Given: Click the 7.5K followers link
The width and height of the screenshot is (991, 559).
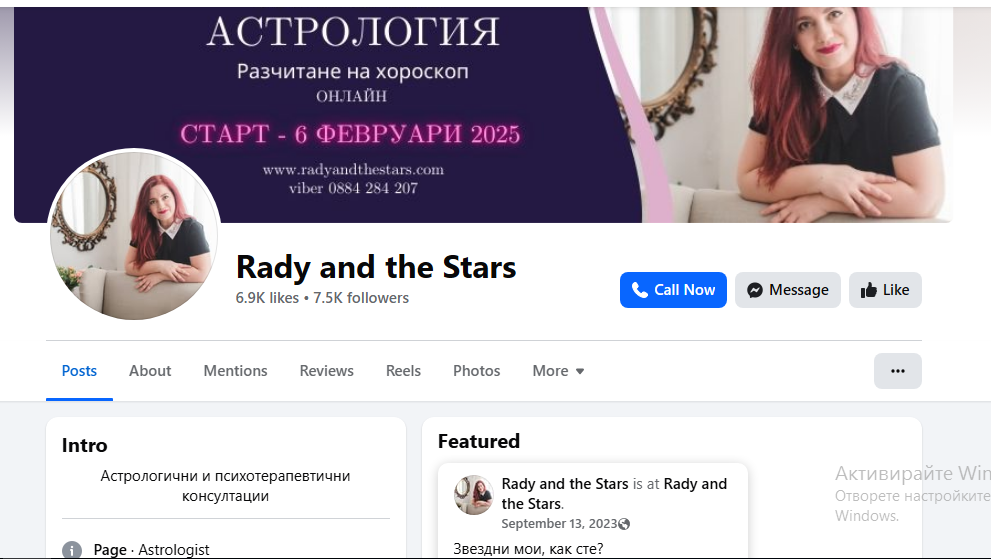Looking at the screenshot, I should [x=361, y=298].
